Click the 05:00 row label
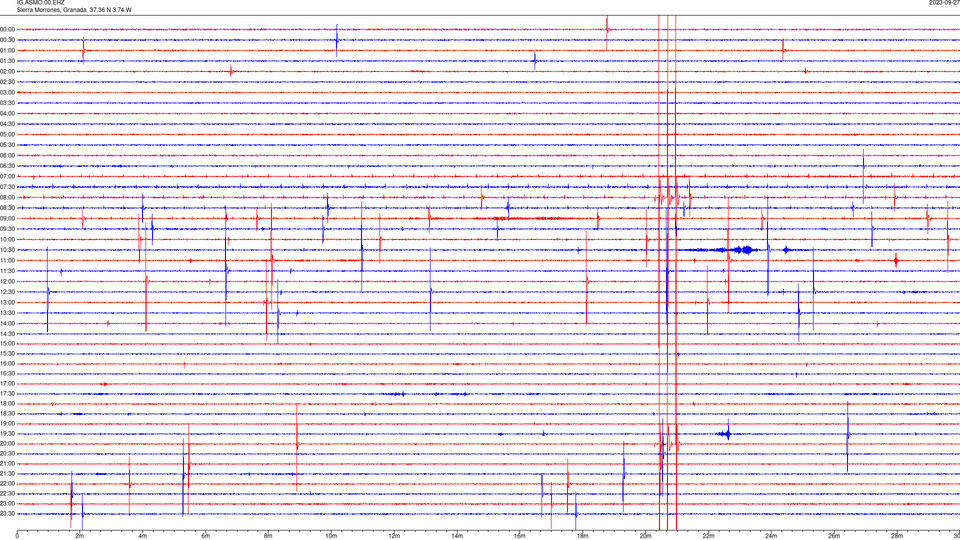Screen dimensions: 960x540 tap(8, 134)
